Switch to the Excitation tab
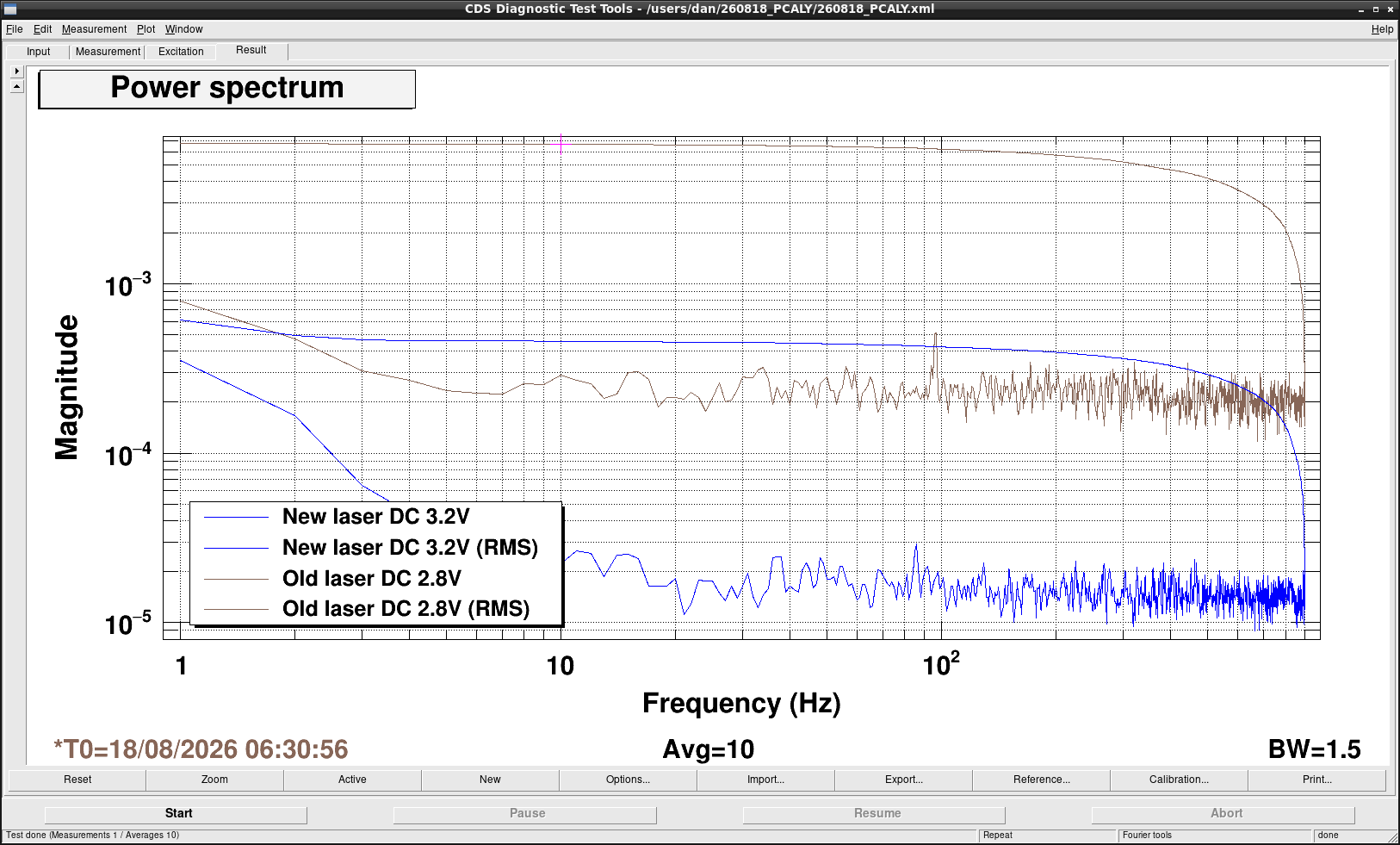The image size is (1400, 845). (181, 52)
